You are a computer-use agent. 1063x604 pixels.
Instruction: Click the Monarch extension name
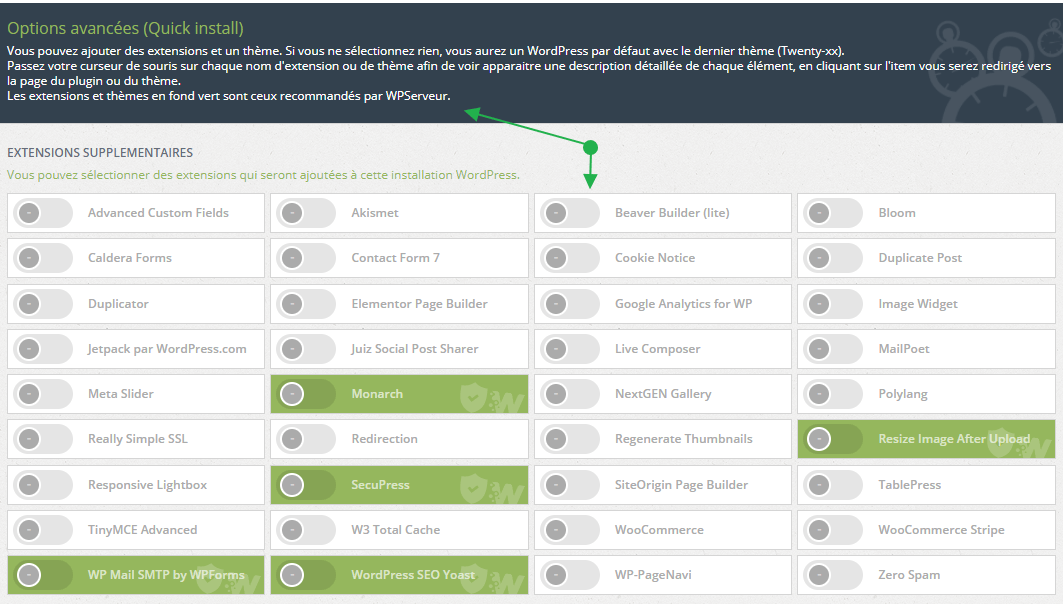click(x=377, y=394)
